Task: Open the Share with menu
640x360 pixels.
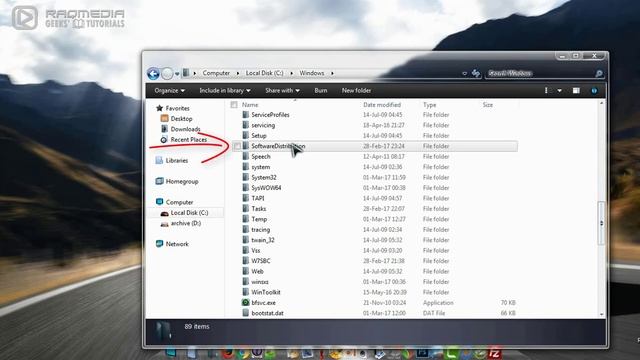Action: coord(282,91)
